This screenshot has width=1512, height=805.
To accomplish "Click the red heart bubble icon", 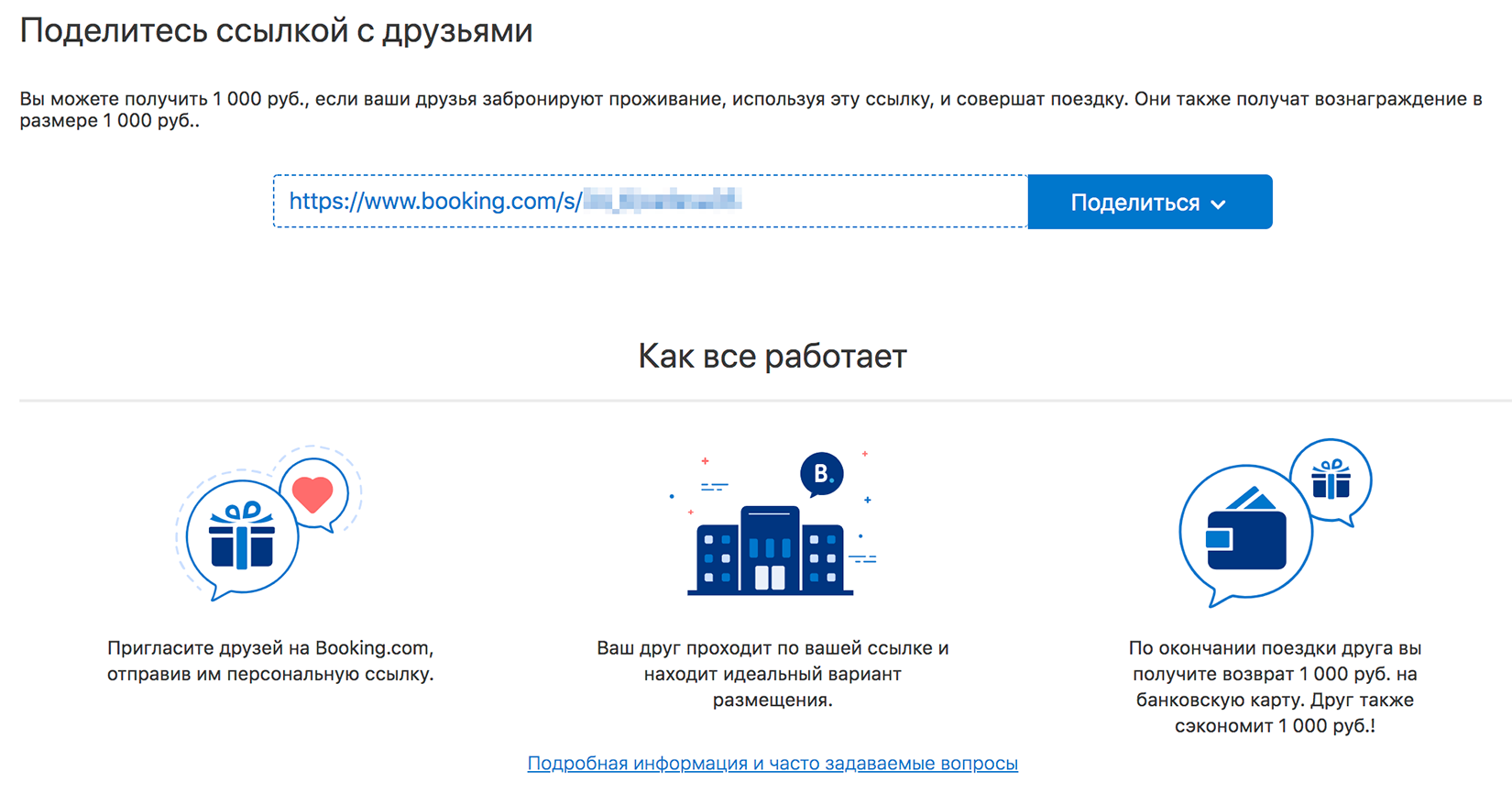I will [x=313, y=495].
